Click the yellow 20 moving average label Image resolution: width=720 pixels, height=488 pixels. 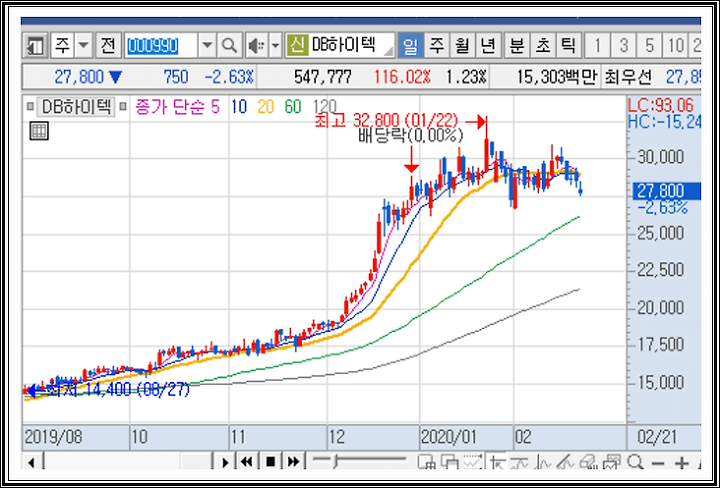pos(266,107)
